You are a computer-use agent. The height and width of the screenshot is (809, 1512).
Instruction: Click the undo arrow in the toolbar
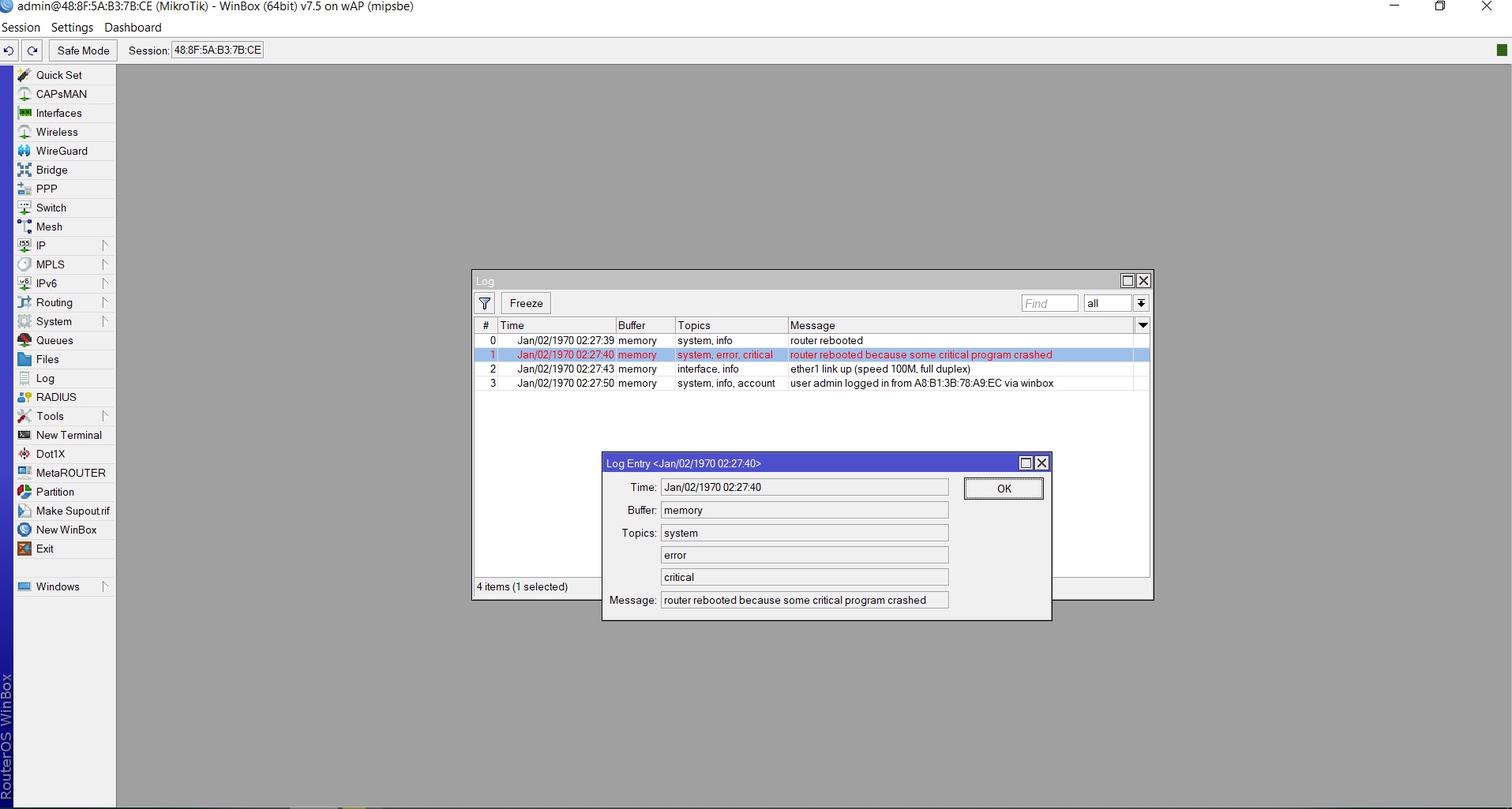9,51
